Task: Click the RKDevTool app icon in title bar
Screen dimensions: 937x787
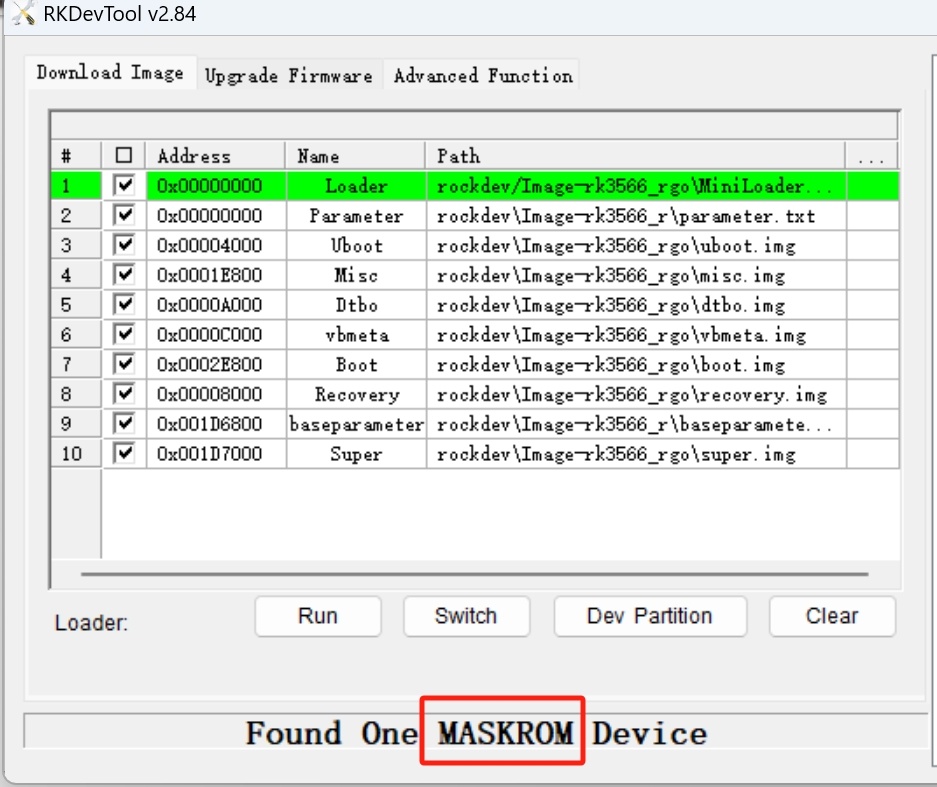Action: (x=23, y=13)
